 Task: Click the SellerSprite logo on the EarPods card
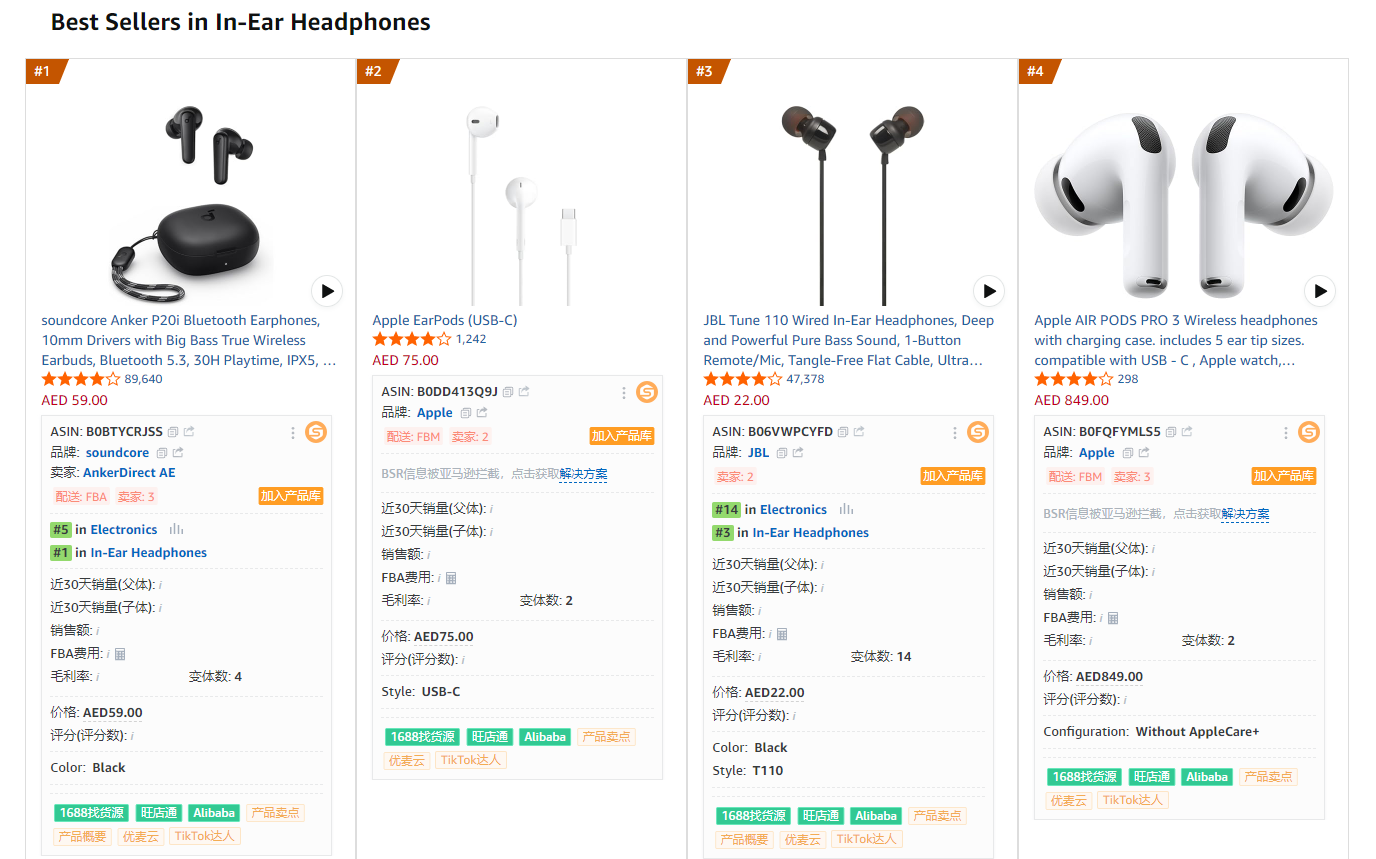tap(647, 393)
